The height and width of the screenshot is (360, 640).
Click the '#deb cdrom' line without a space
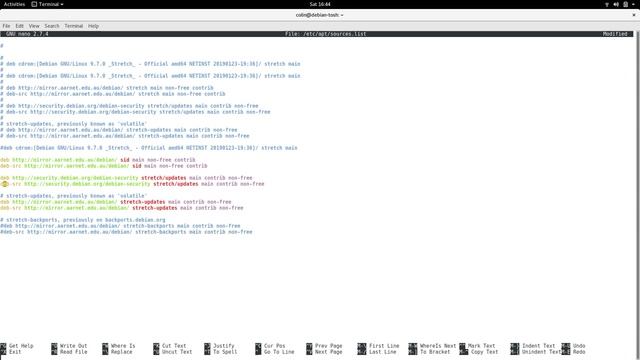tap(149, 148)
